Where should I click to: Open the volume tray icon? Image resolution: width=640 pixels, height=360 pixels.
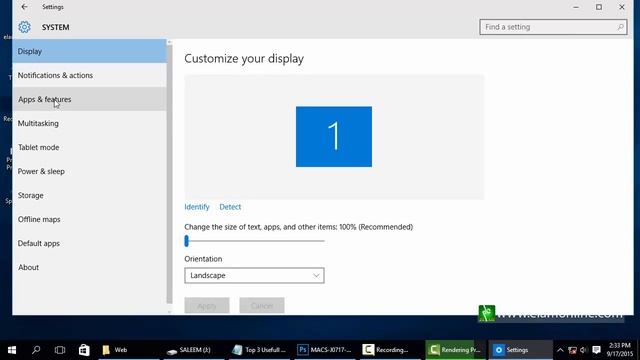pos(584,350)
